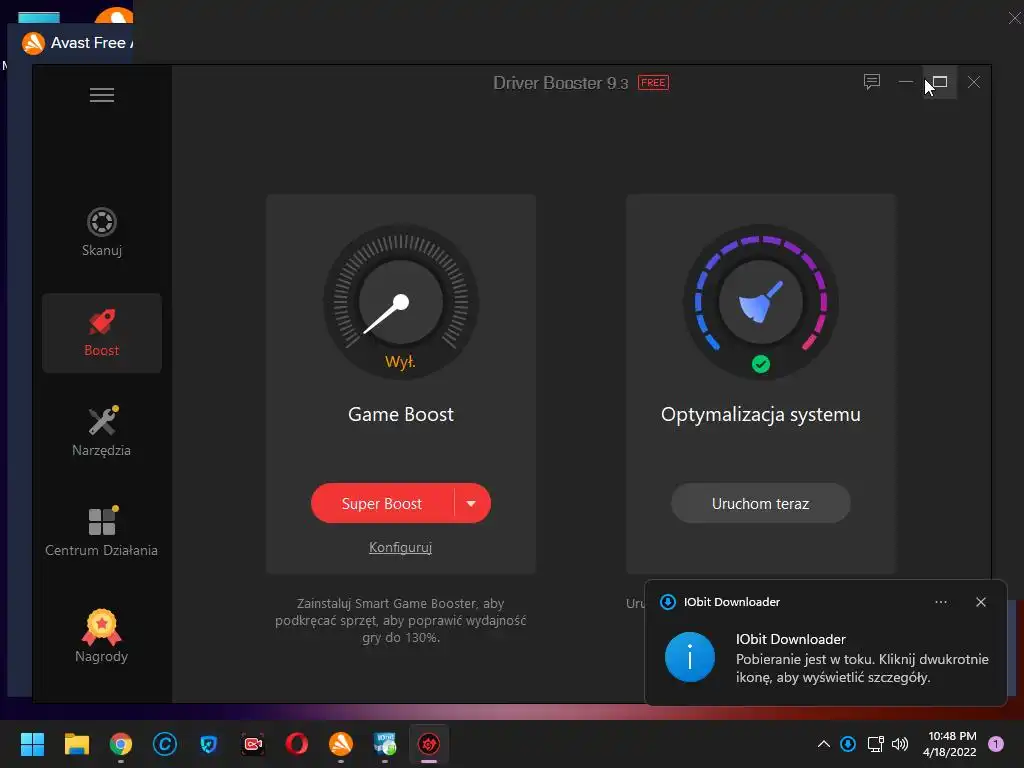This screenshot has width=1024, height=768.
Task: Open Opera browser from taskbar
Action: 296,744
